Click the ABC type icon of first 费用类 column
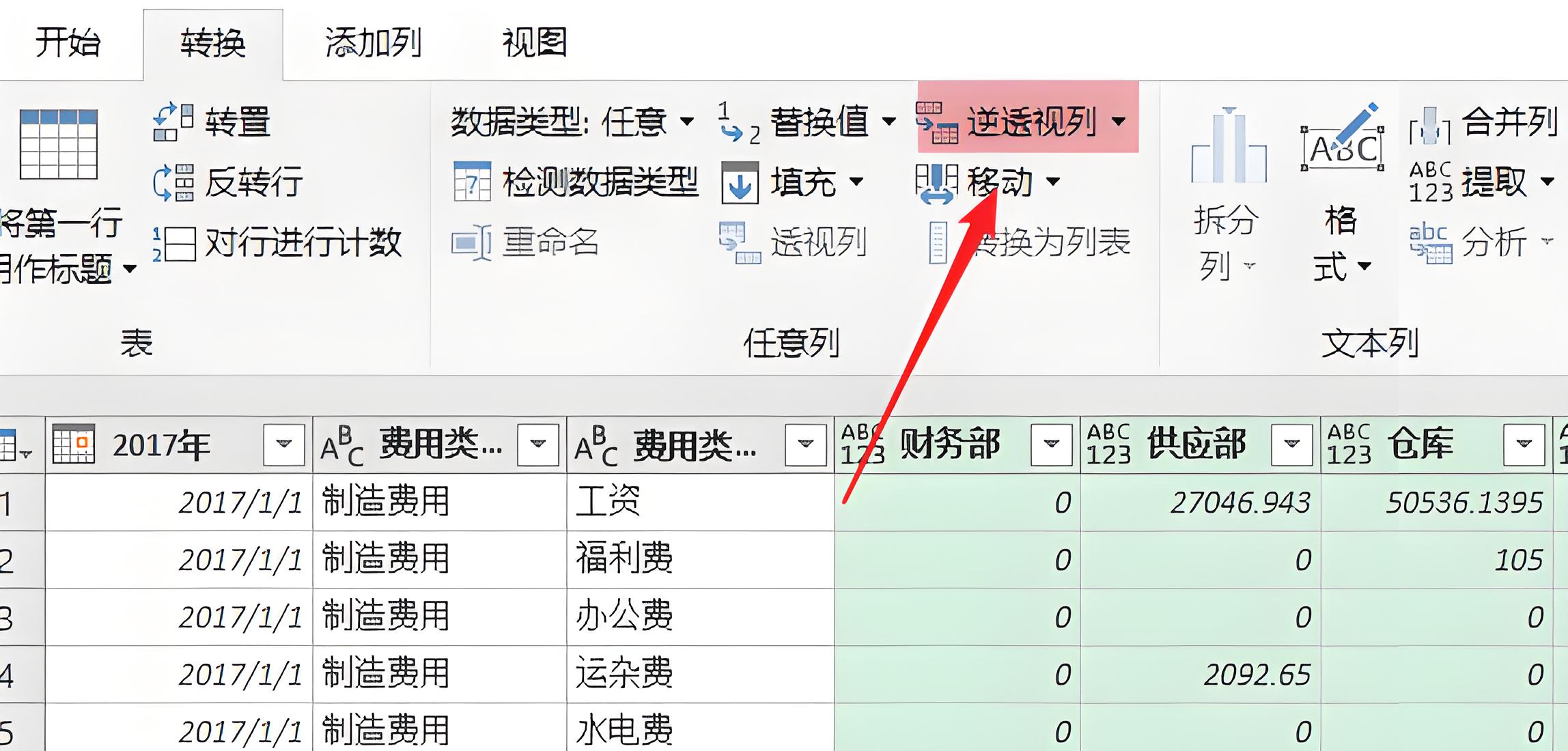1568x751 pixels. [x=341, y=446]
